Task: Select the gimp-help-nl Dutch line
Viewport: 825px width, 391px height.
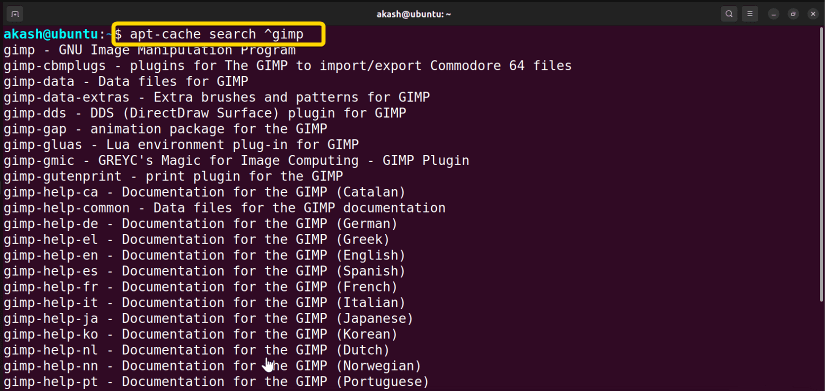Action: (197, 350)
